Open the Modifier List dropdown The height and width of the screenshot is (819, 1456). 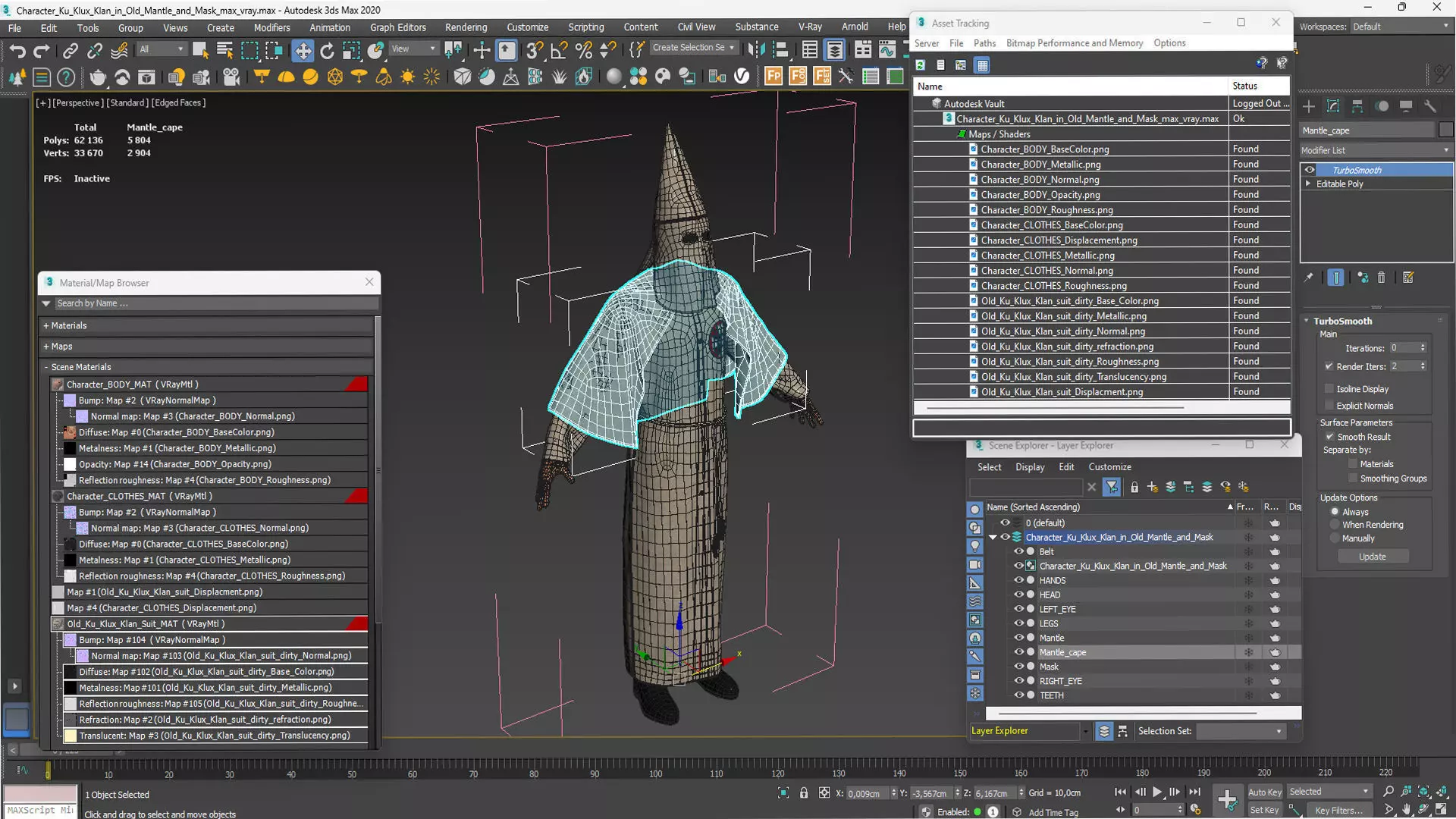(1376, 150)
